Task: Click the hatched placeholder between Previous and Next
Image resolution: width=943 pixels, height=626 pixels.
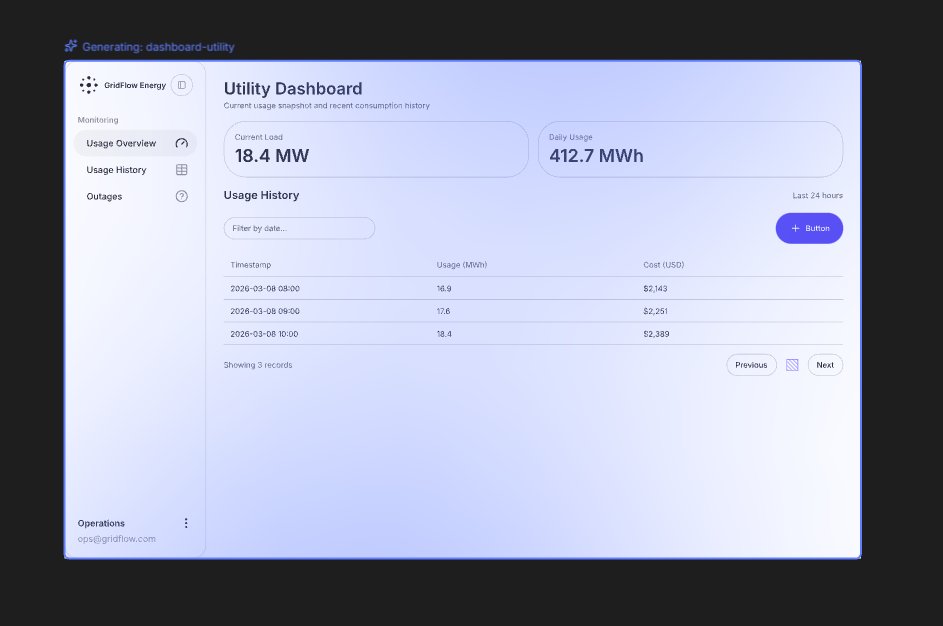Action: 792,365
